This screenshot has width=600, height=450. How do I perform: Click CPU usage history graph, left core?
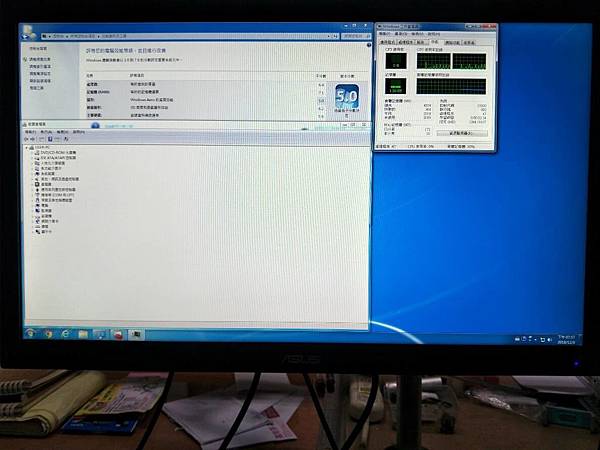click(434, 61)
